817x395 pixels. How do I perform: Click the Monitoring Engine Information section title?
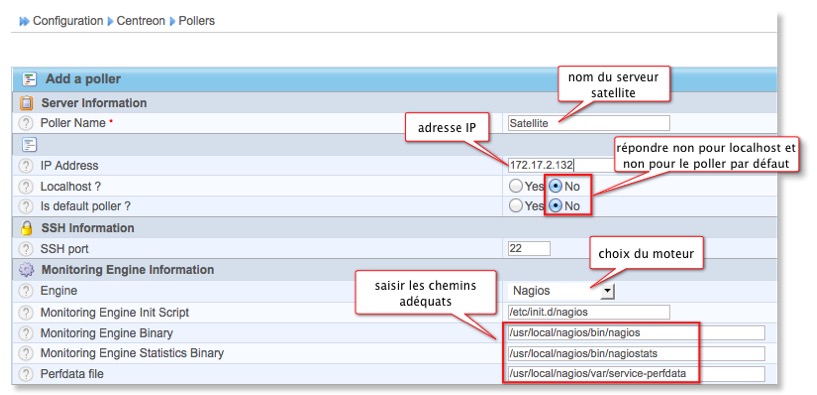point(128,270)
